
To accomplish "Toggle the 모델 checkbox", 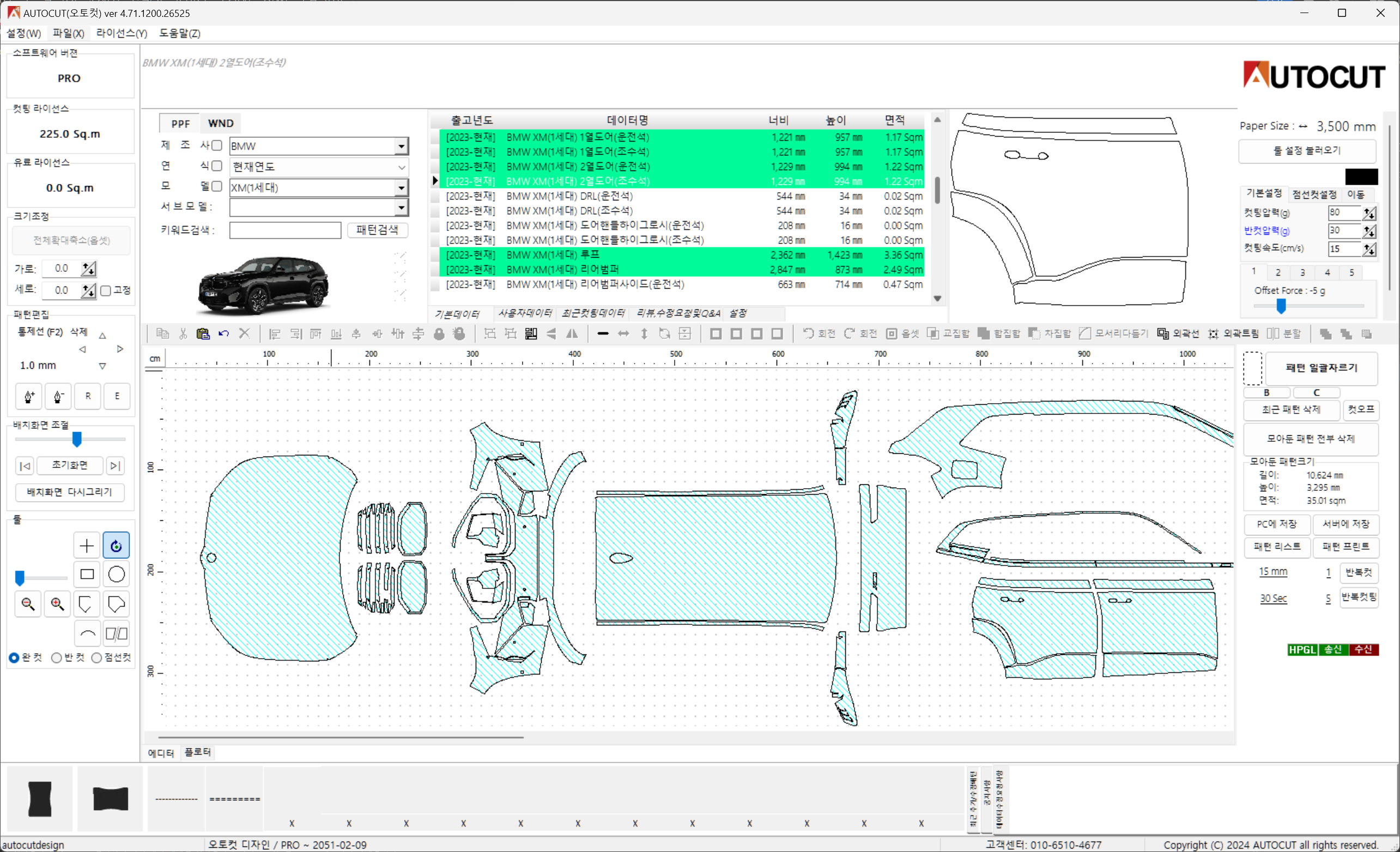I will click(217, 186).
